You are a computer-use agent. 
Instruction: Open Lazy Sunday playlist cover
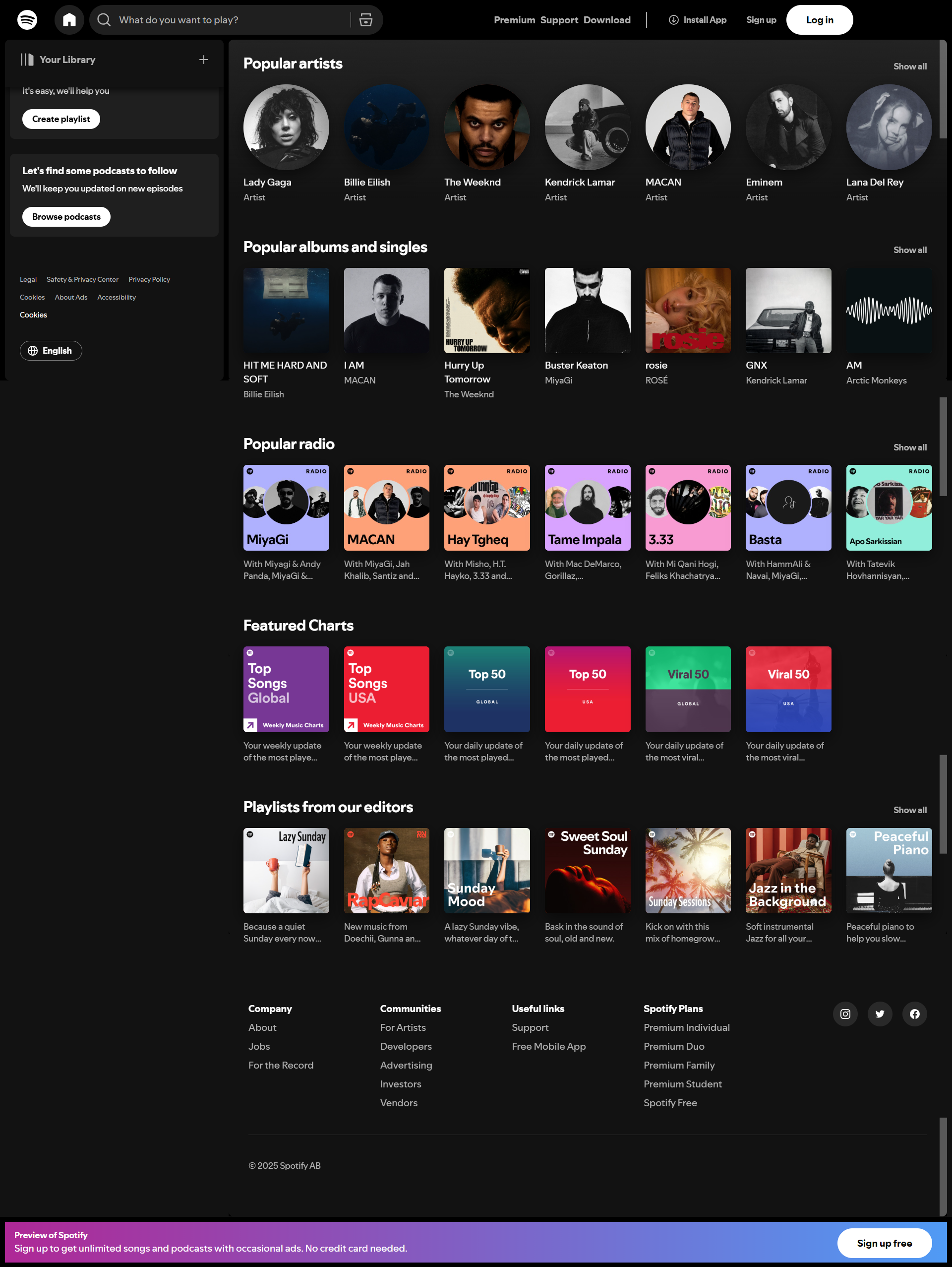(286, 871)
